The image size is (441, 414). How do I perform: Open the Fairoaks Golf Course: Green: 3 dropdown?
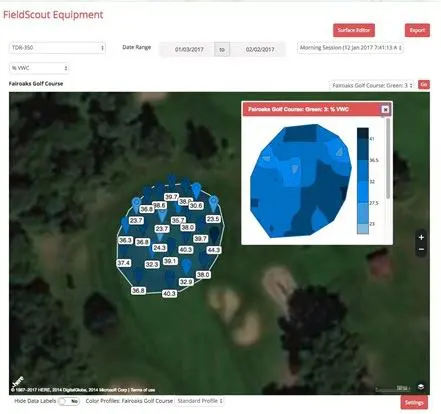[x=371, y=85]
